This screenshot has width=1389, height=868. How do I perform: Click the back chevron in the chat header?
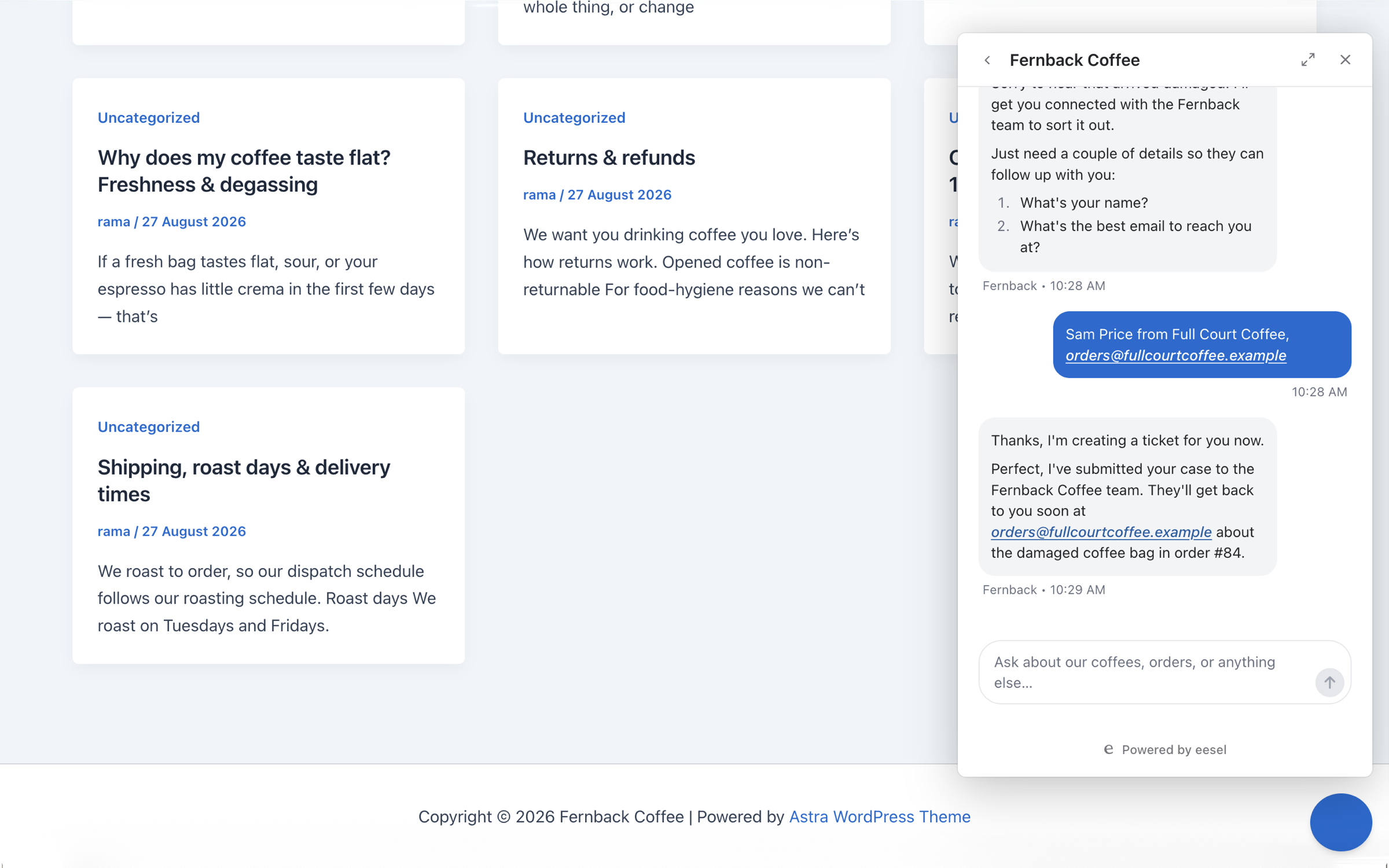point(987,60)
